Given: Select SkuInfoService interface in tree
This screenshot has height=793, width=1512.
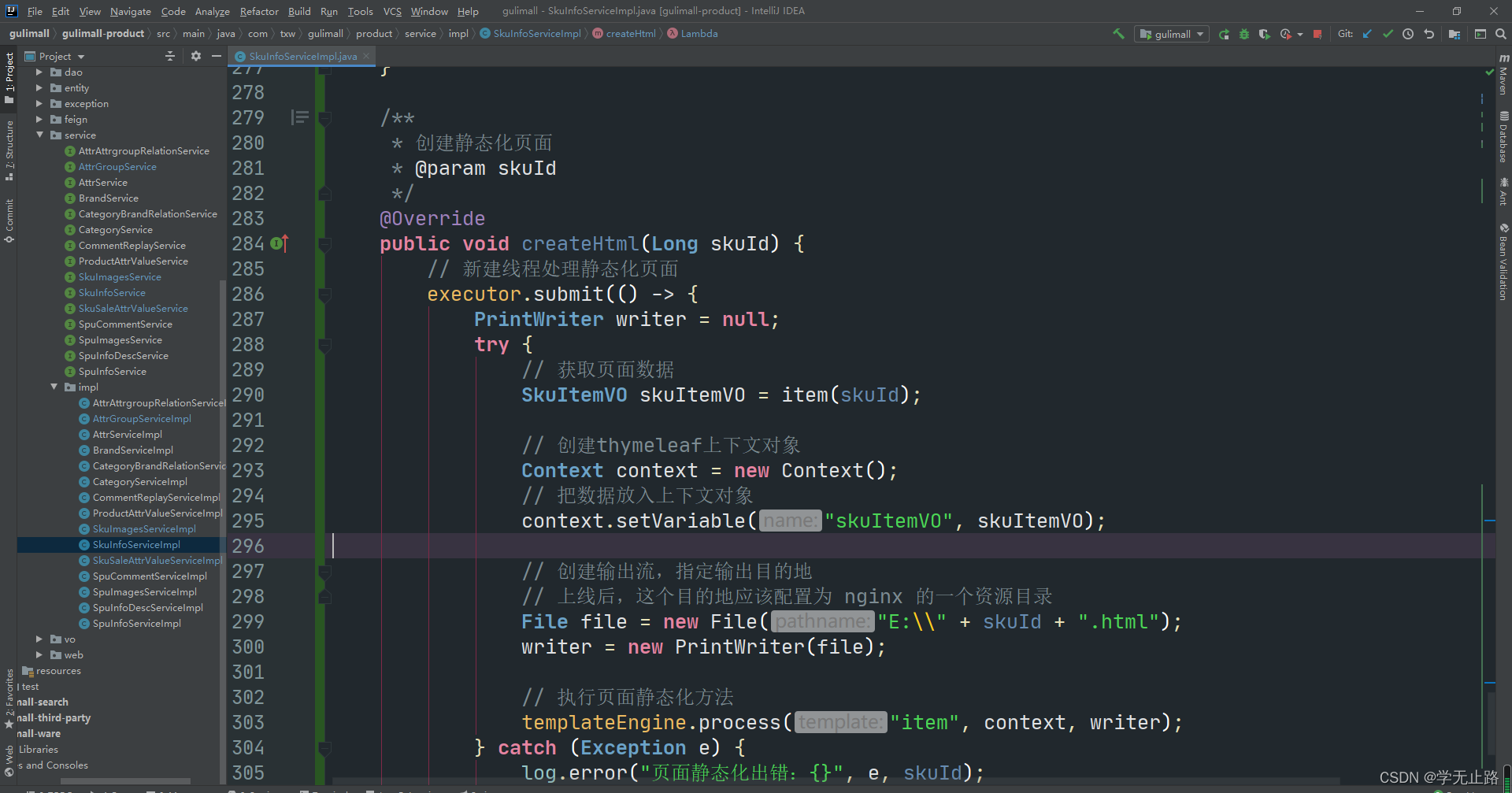Looking at the screenshot, I should (111, 292).
